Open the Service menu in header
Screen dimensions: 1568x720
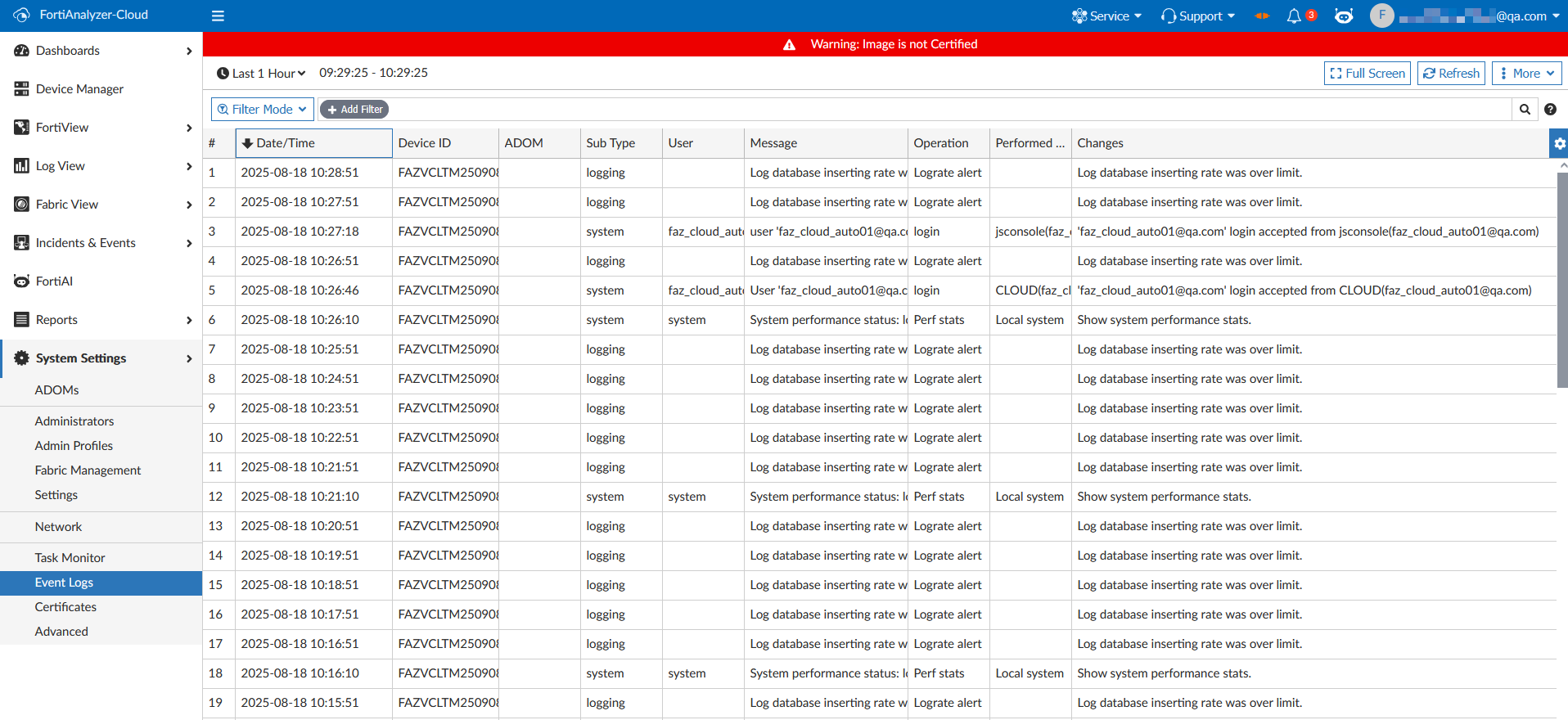(x=1107, y=16)
